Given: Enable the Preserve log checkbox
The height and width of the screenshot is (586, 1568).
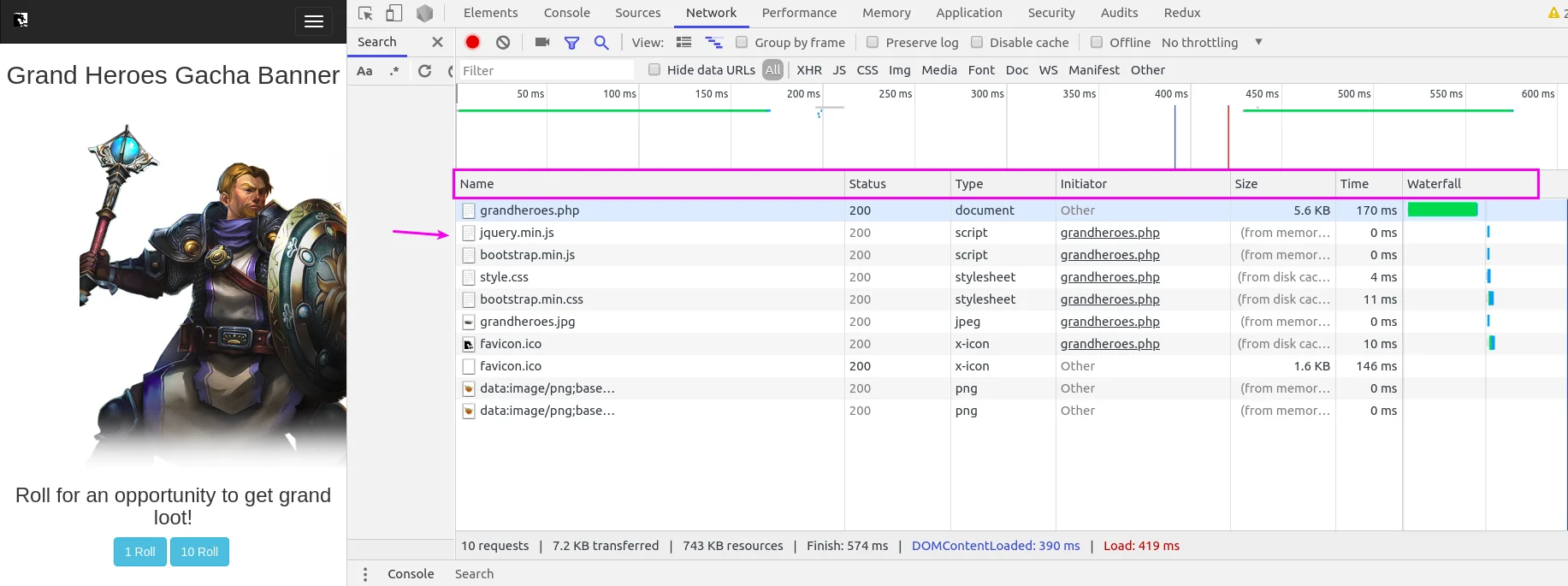Looking at the screenshot, I should click(x=873, y=42).
